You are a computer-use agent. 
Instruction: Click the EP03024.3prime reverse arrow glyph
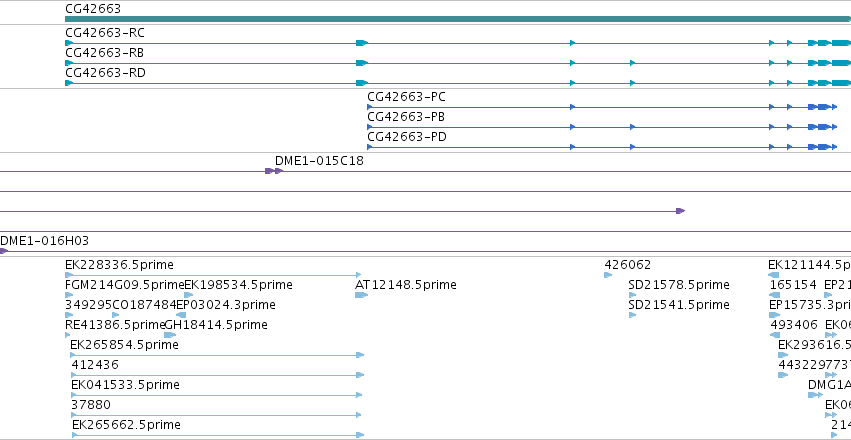[x=181, y=315]
